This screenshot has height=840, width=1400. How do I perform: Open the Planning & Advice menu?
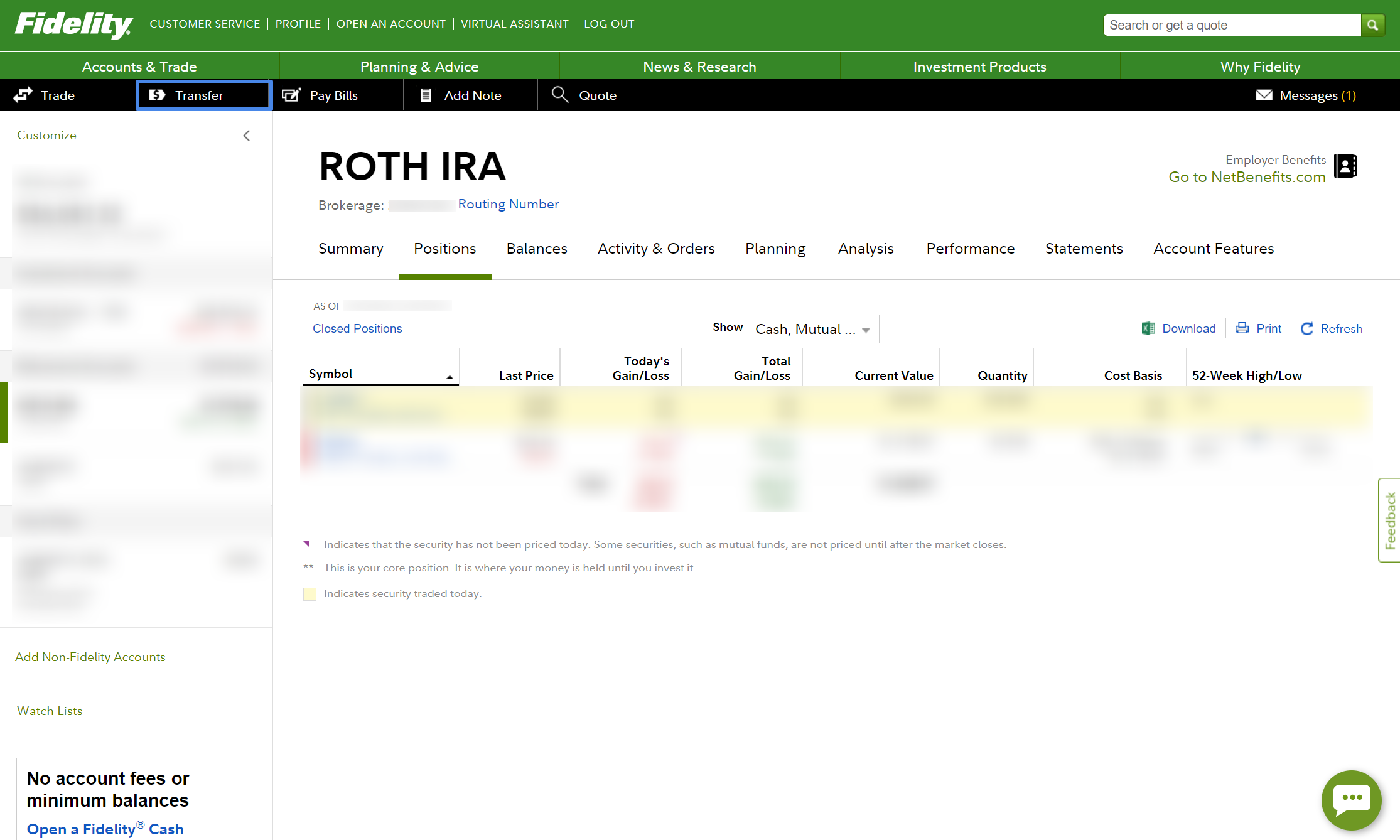(x=419, y=67)
